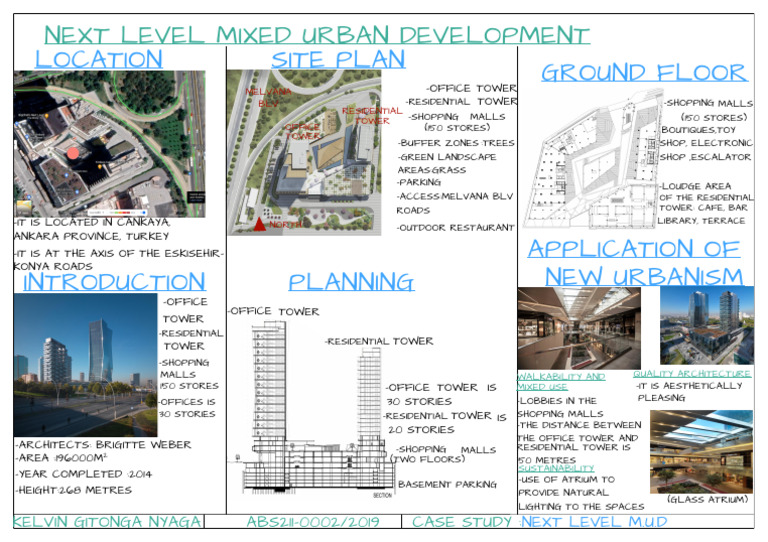
Task: Click 'Boutiques, toy' text beside ground floor plan
Action: point(698,130)
